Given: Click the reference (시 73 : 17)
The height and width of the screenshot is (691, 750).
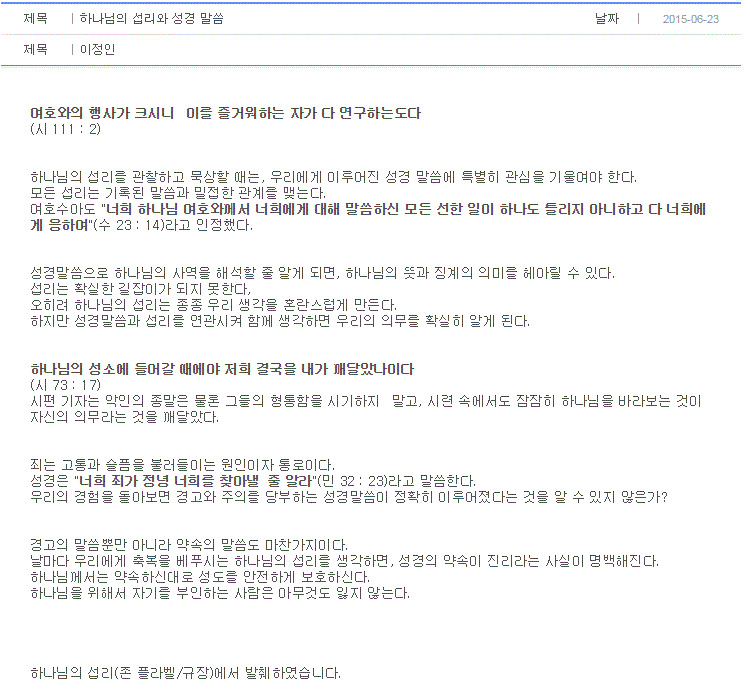Looking at the screenshot, I should (66, 385).
